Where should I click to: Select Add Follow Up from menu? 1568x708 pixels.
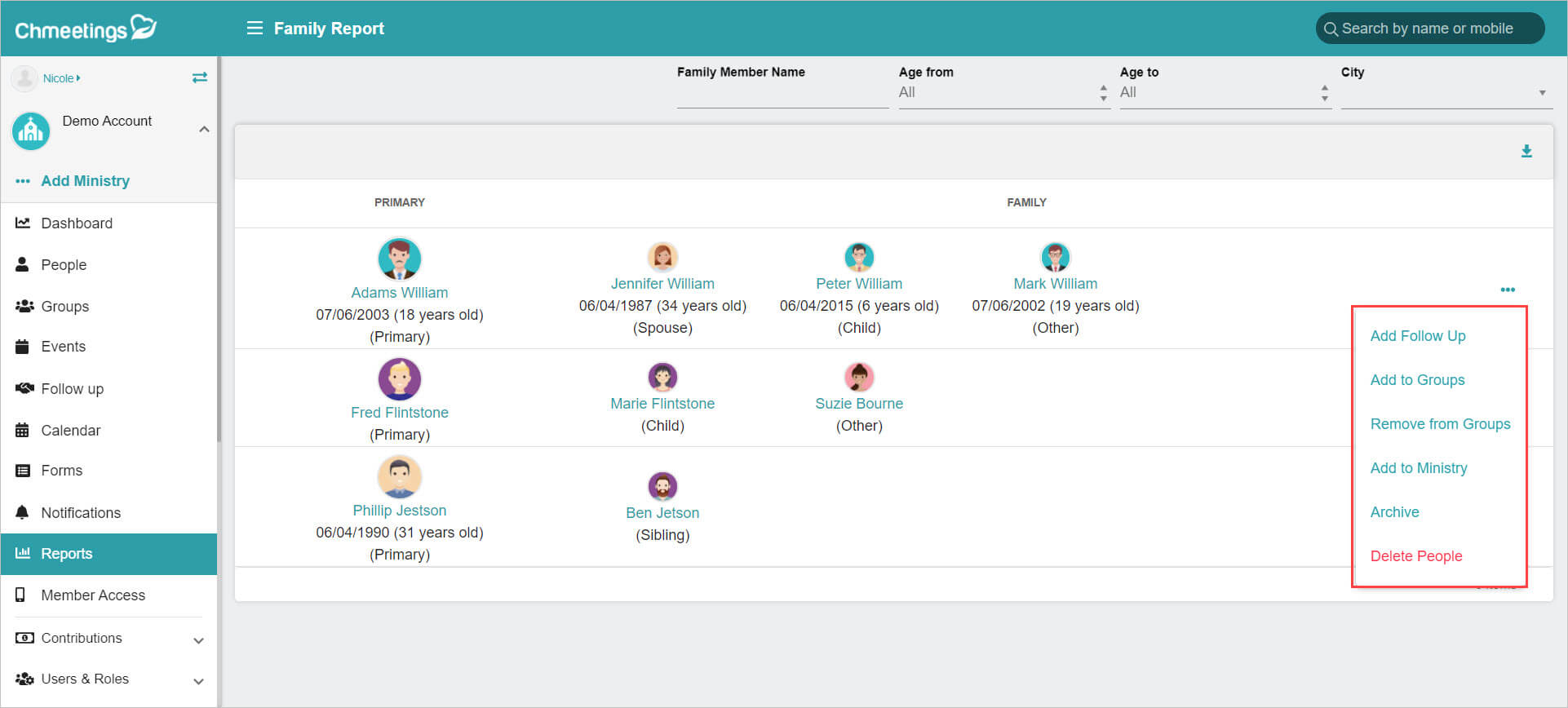click(1418, 335)
